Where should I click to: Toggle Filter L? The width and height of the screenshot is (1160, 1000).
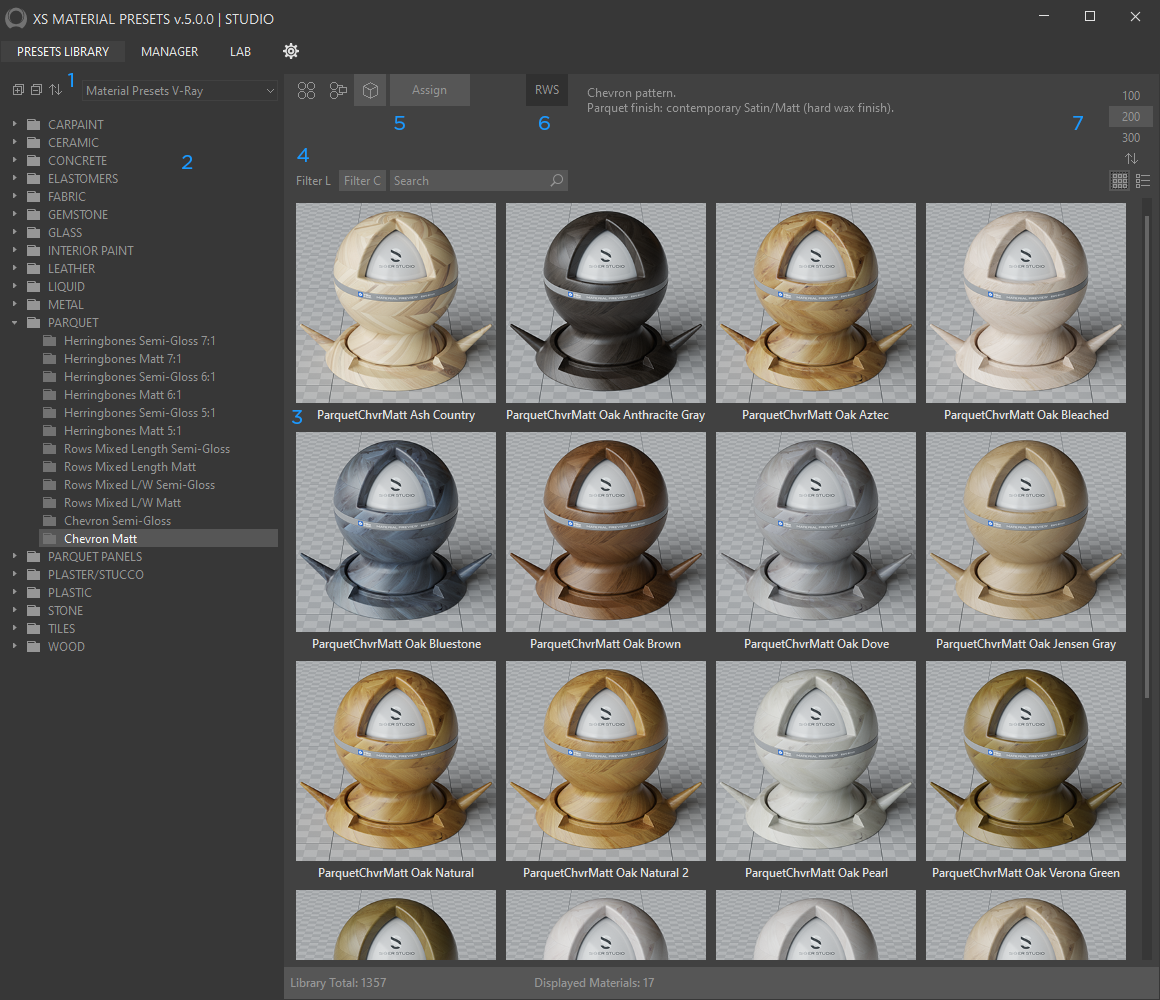(313, 180)
